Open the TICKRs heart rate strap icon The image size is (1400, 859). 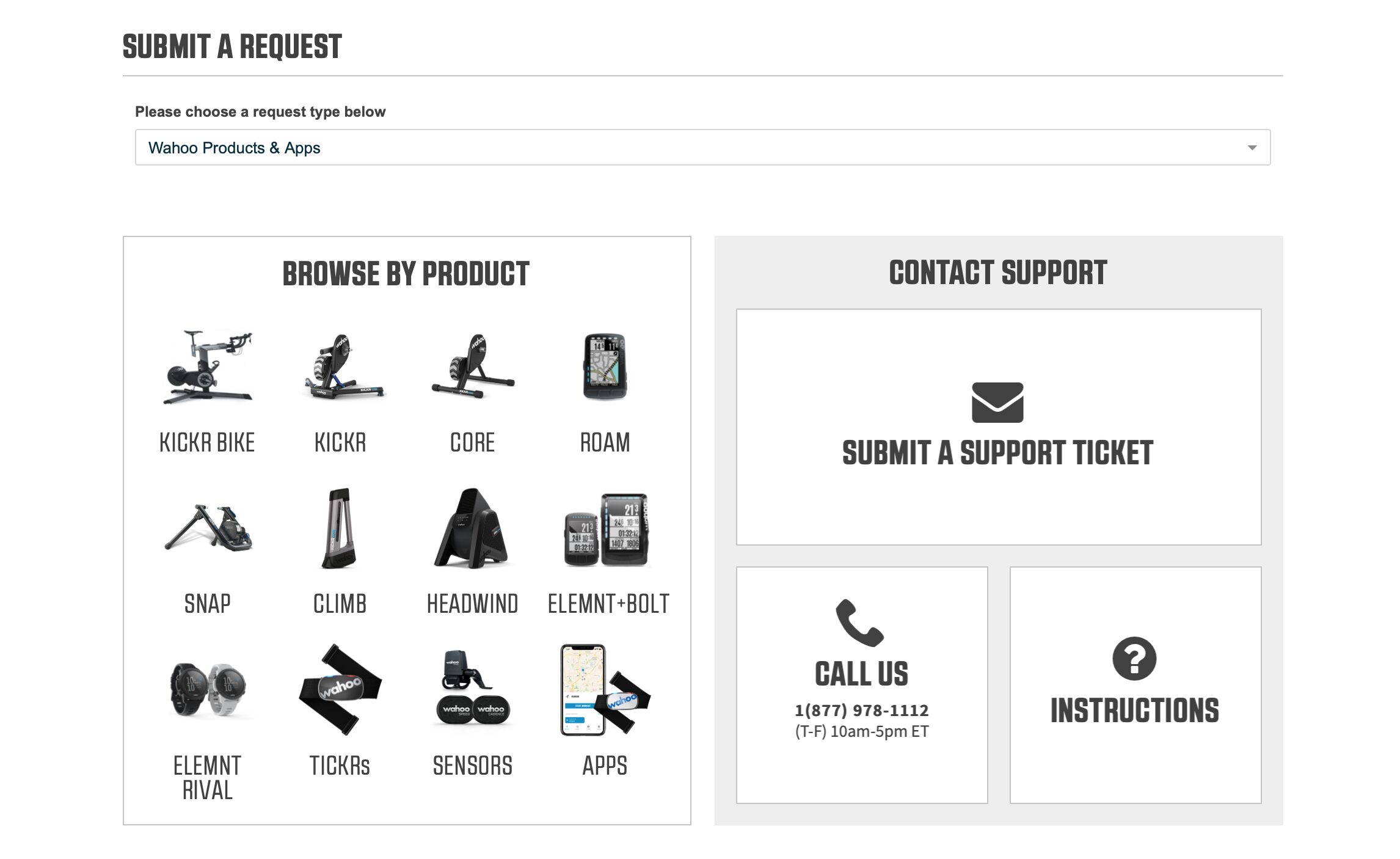point(340,689)
